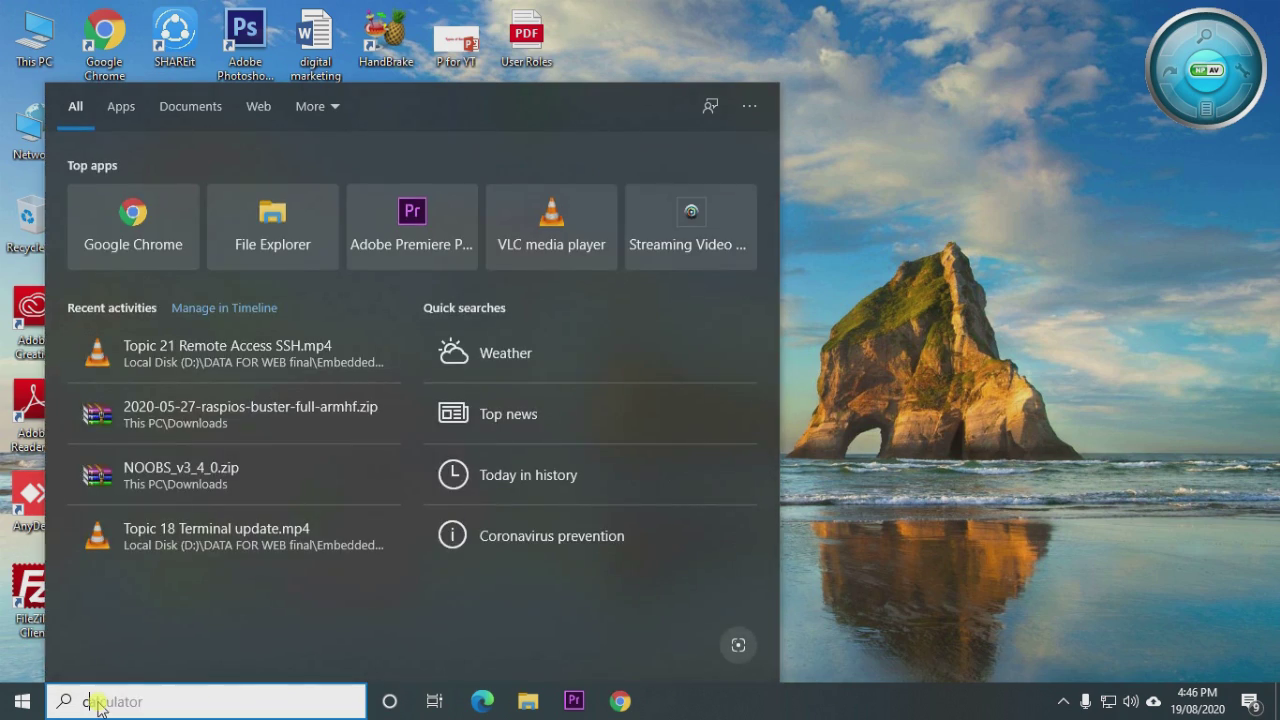Click the taskbar search input field
Screen dimensions: 1280x720
[206, 701]
